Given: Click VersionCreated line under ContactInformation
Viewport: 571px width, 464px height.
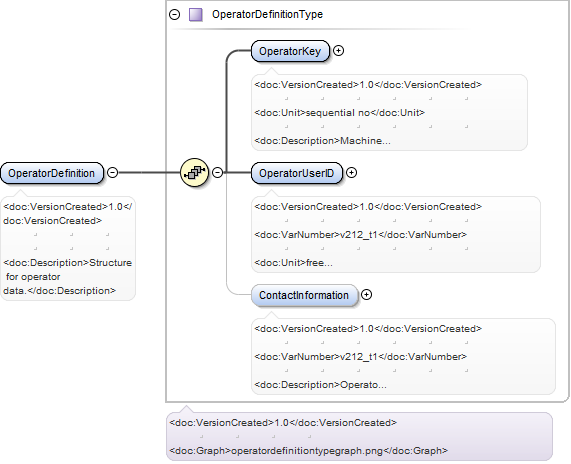Looking at the screenshot, I should [x=368, y=329].
